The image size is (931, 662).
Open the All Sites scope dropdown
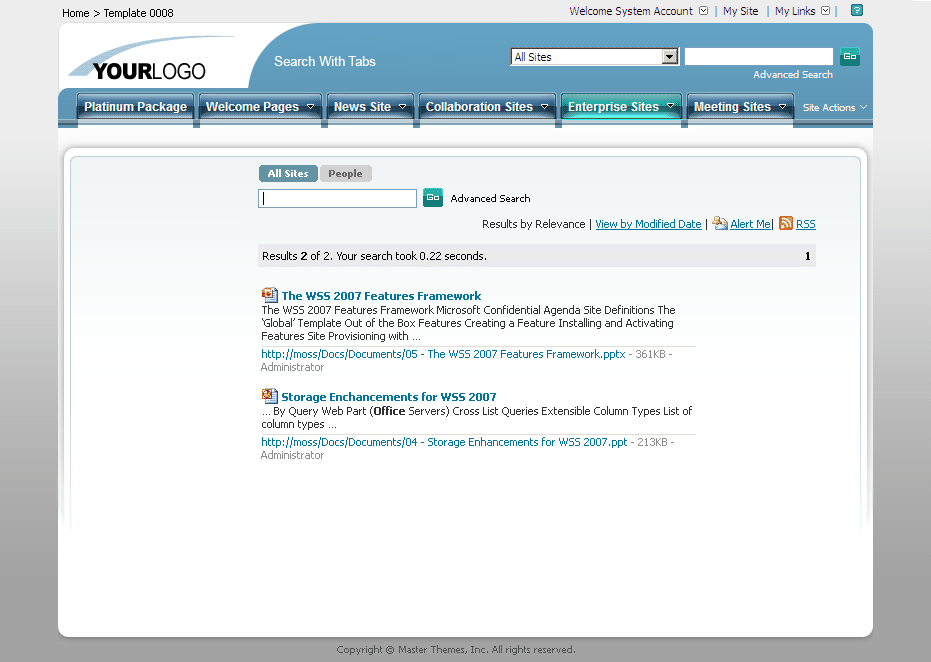[x=671, y=57]
